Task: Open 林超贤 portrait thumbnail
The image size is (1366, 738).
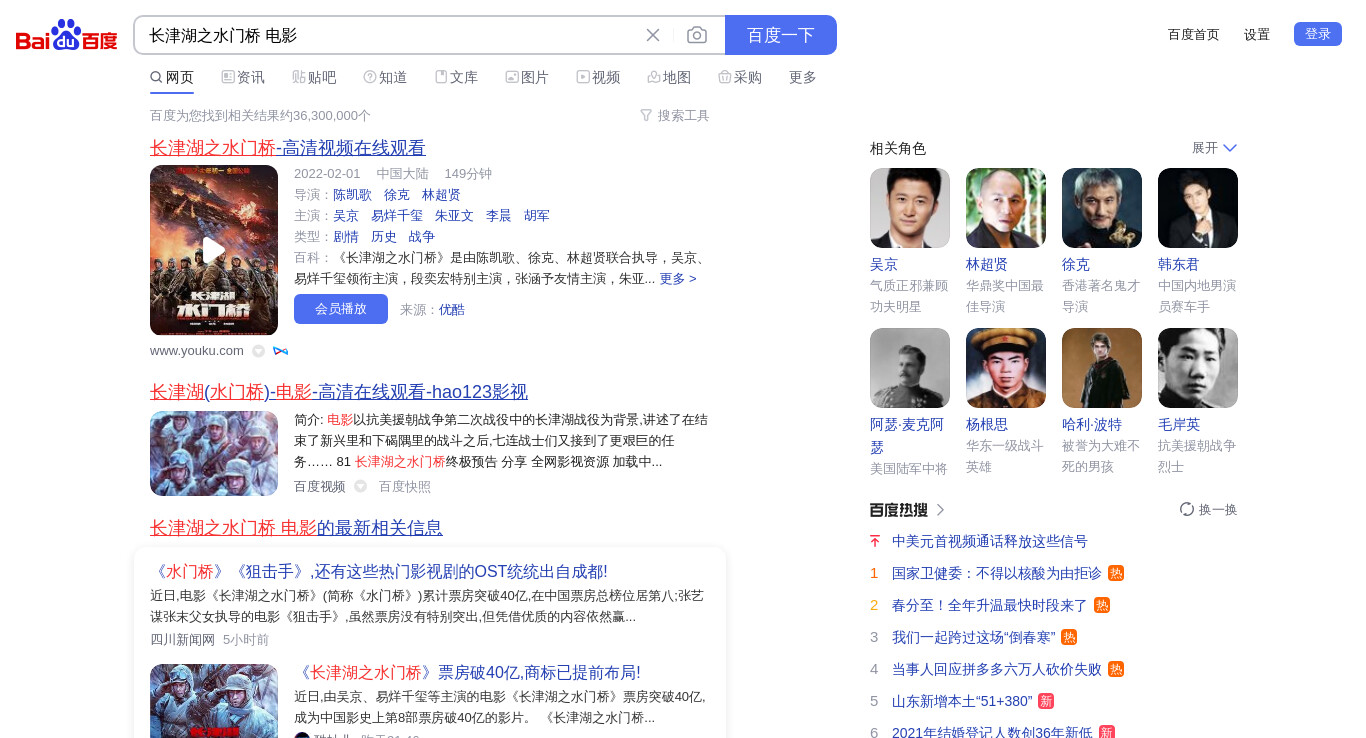Action: click(1006, 208)
